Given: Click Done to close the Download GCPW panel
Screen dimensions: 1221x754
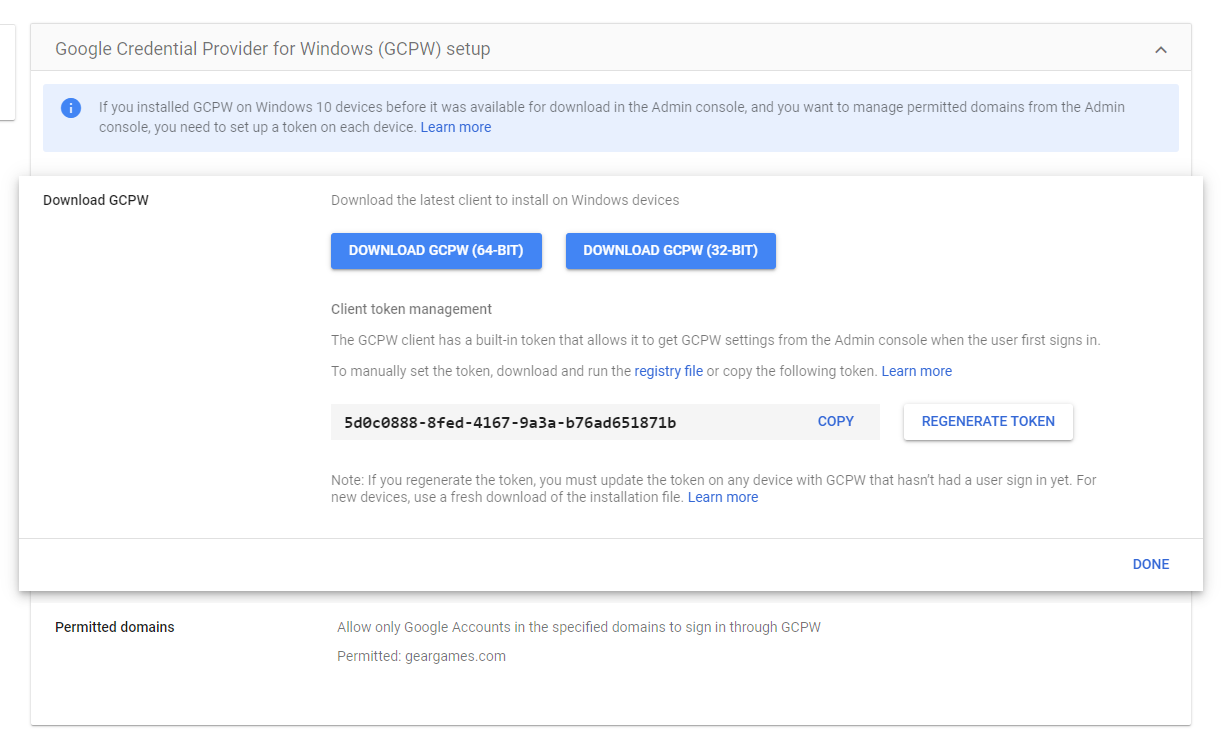Looking at the screenshot, I should click(1150, 564).
